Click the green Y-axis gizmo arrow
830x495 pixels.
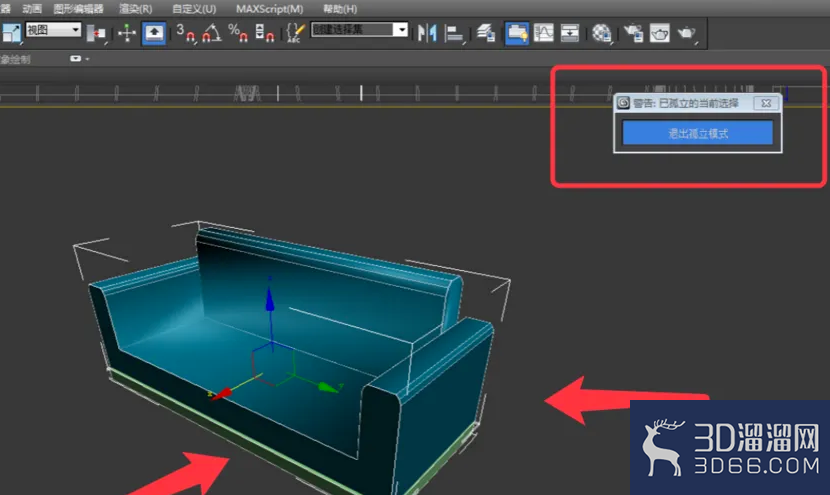point(329,388)
